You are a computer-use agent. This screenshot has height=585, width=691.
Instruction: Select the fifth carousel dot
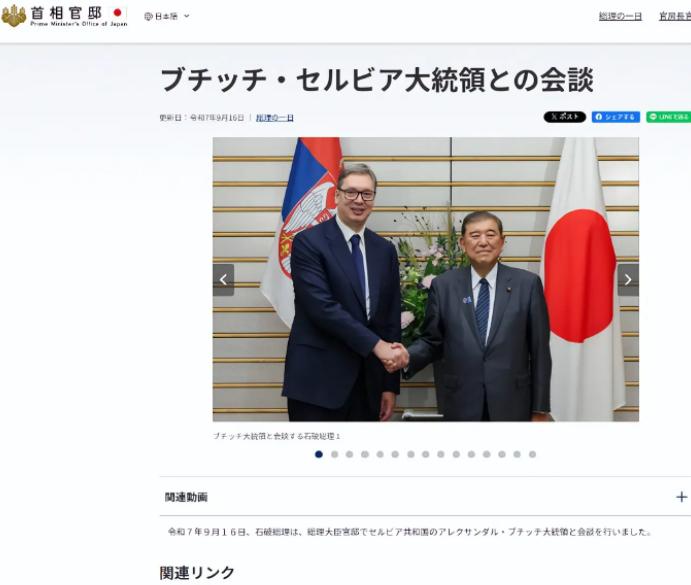[380, 454]
